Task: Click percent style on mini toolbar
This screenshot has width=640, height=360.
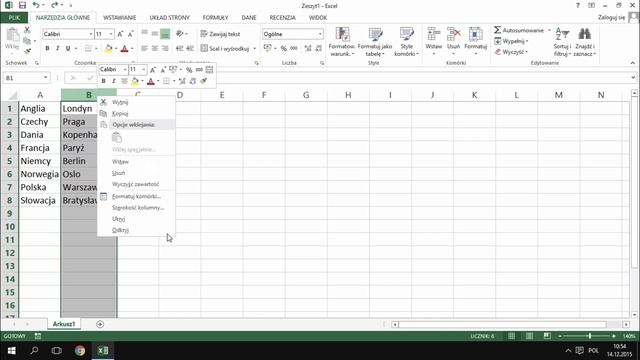Action: point(189,70)
